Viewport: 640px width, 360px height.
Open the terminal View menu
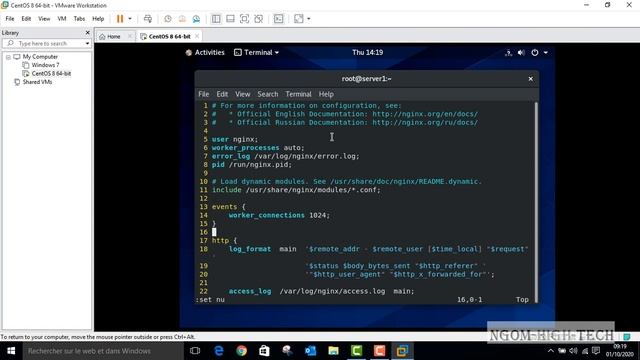[242, 94]
